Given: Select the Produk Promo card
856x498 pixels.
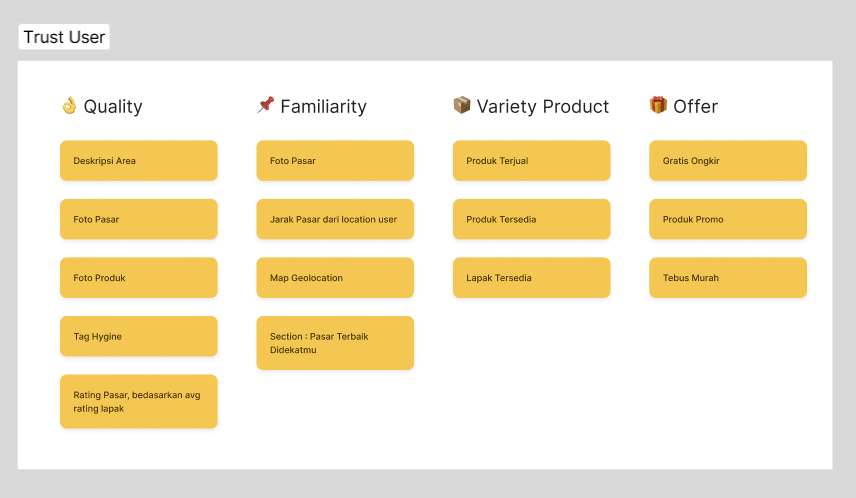Looking at the screenshot, I should [x=728, y=219].
